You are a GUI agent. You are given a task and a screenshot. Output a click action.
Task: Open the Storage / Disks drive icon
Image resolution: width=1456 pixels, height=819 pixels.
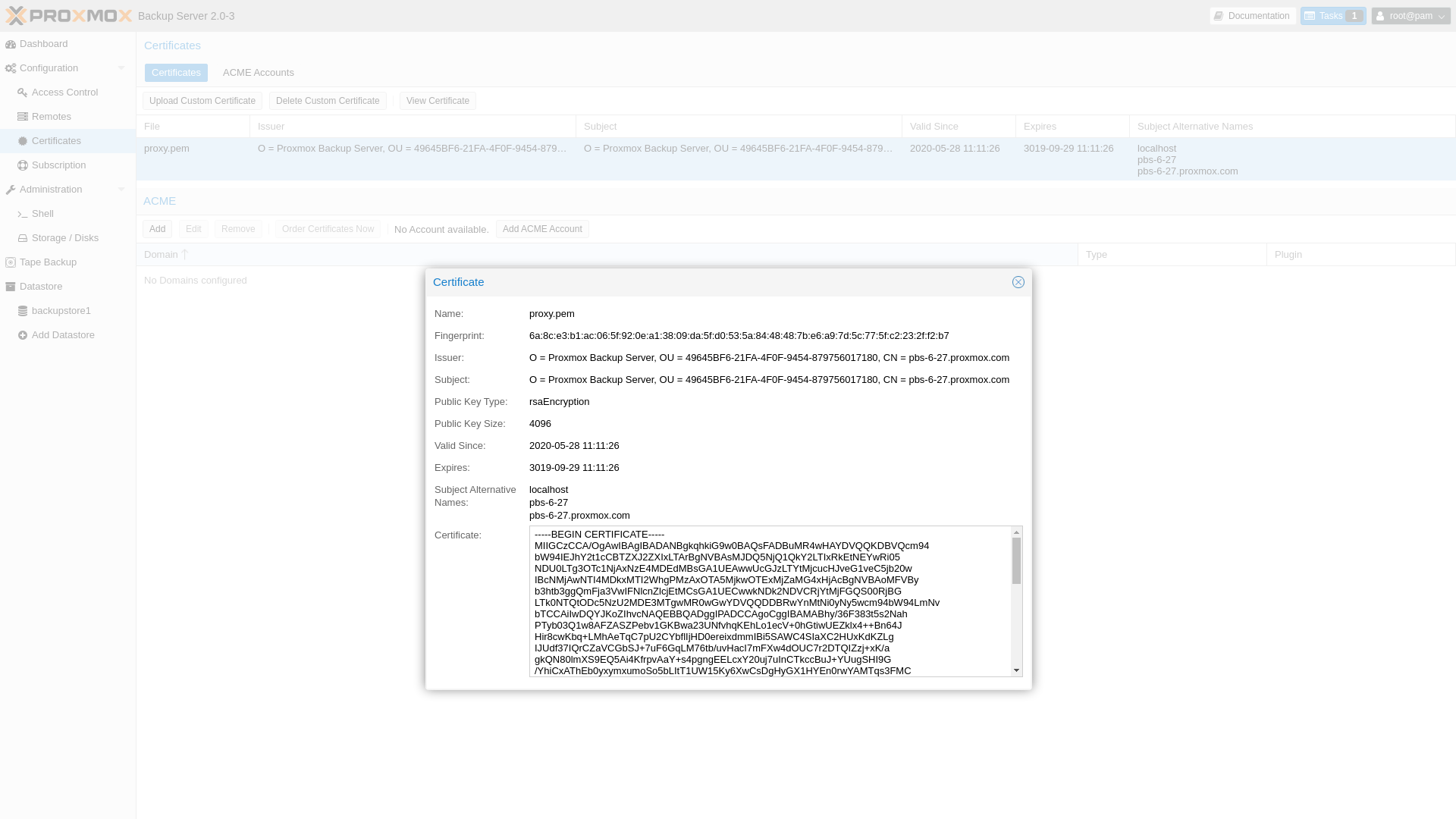click(23, 238)
